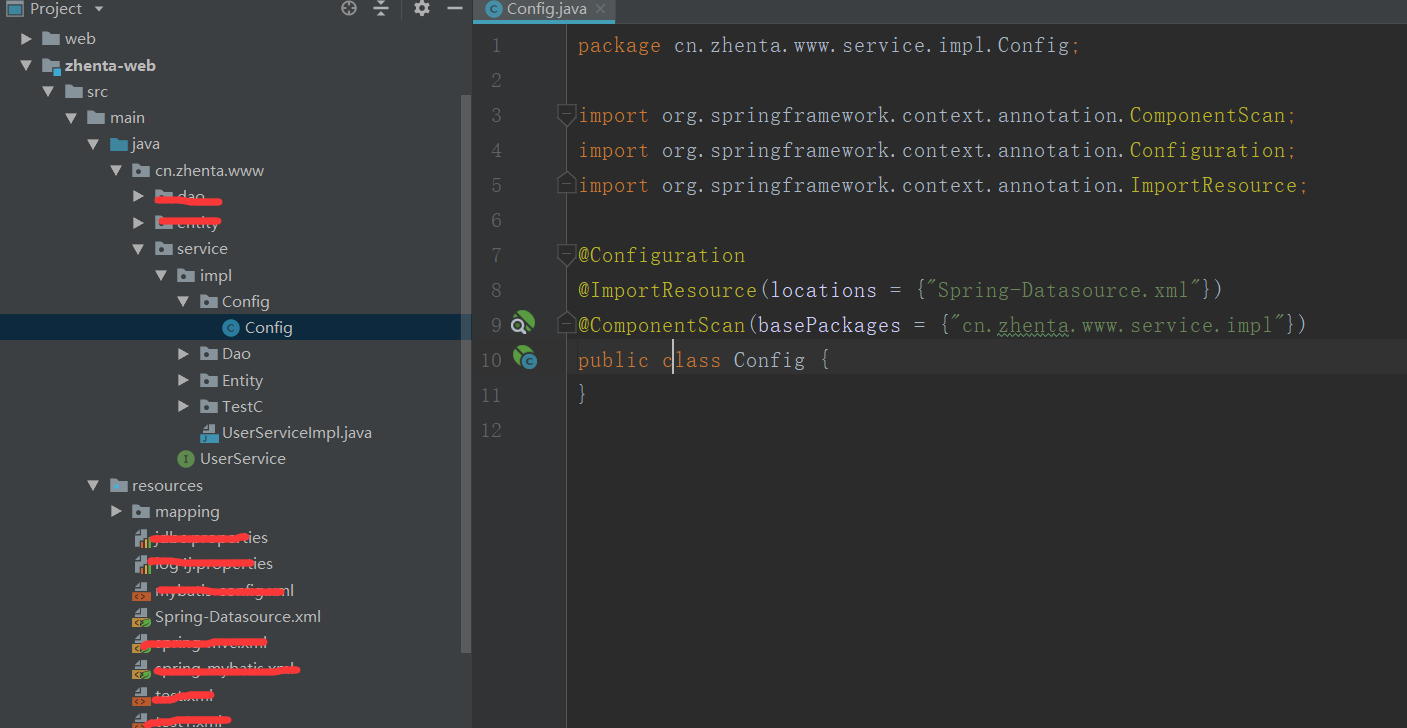Collapse the java source folder arrow

click(x=93, y=144)
